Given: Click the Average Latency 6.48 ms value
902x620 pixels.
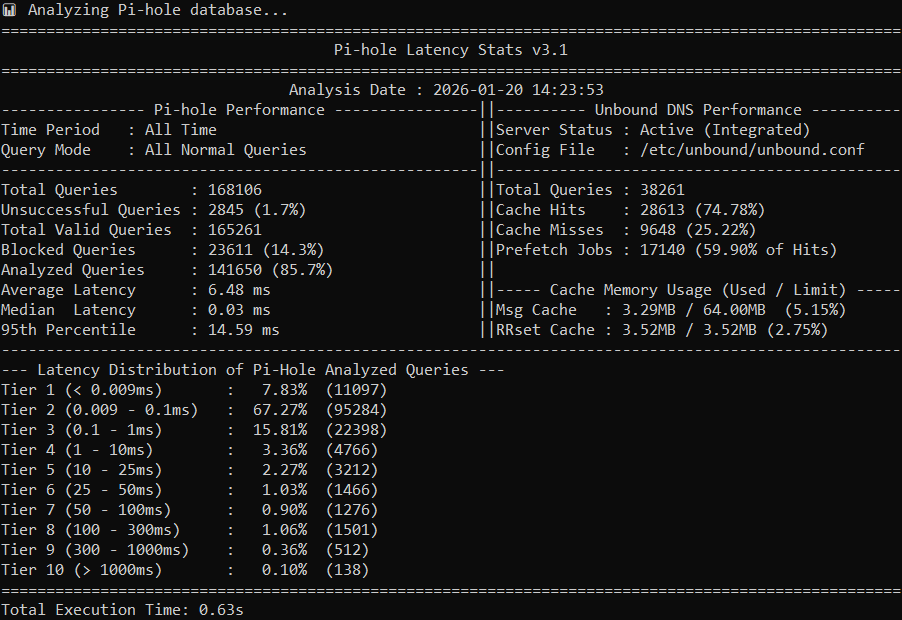Looking at the screenshot, I should coord(239,290).
